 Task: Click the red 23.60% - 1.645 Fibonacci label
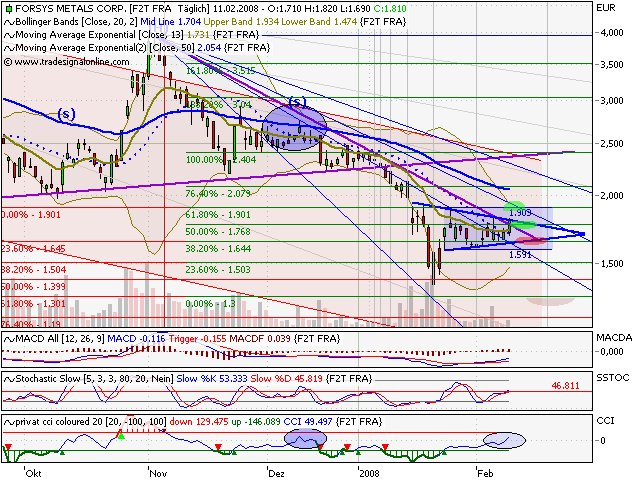click(34, 249)
